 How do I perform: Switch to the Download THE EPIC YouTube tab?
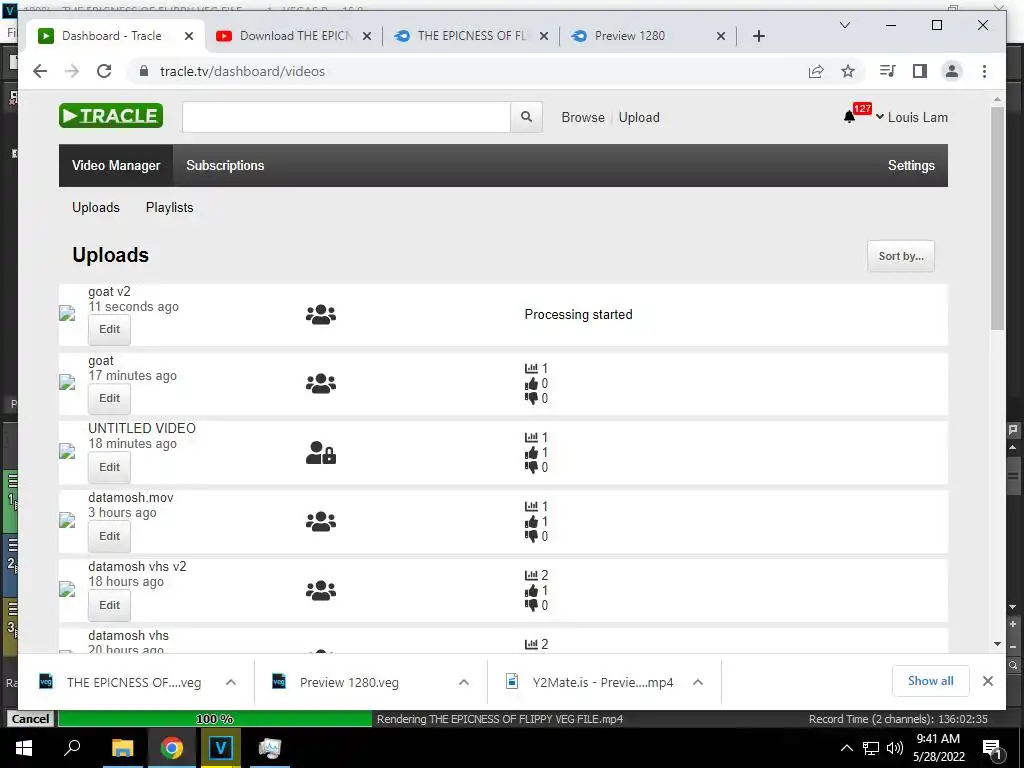295,36
